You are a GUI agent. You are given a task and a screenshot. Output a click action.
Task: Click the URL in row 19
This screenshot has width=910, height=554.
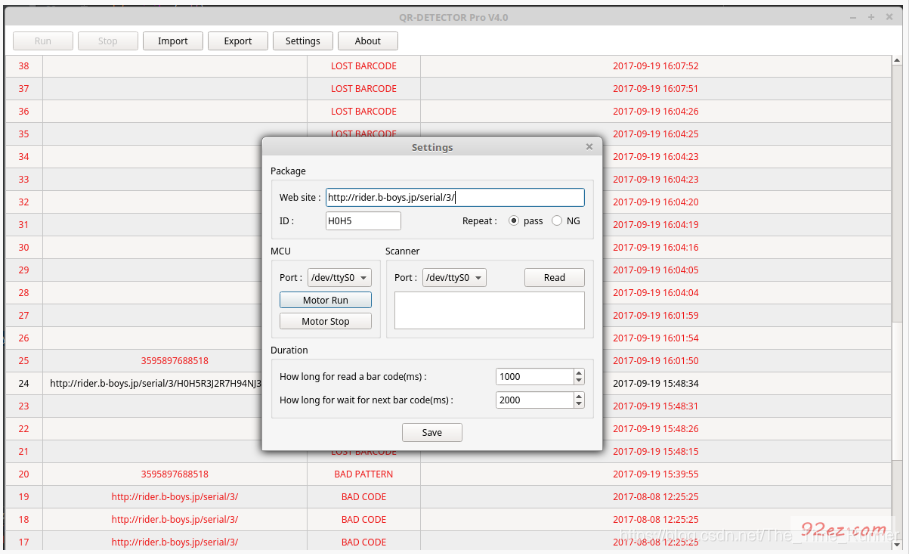[x=175, y=497]
